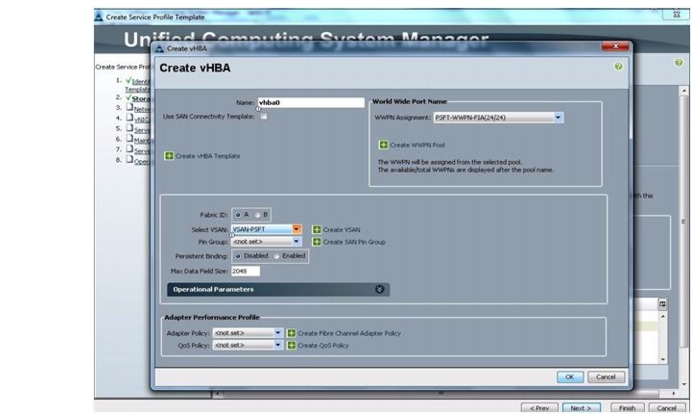Open the WWPN Assignment dropdown
699x418 pixels.
point(558,118)
